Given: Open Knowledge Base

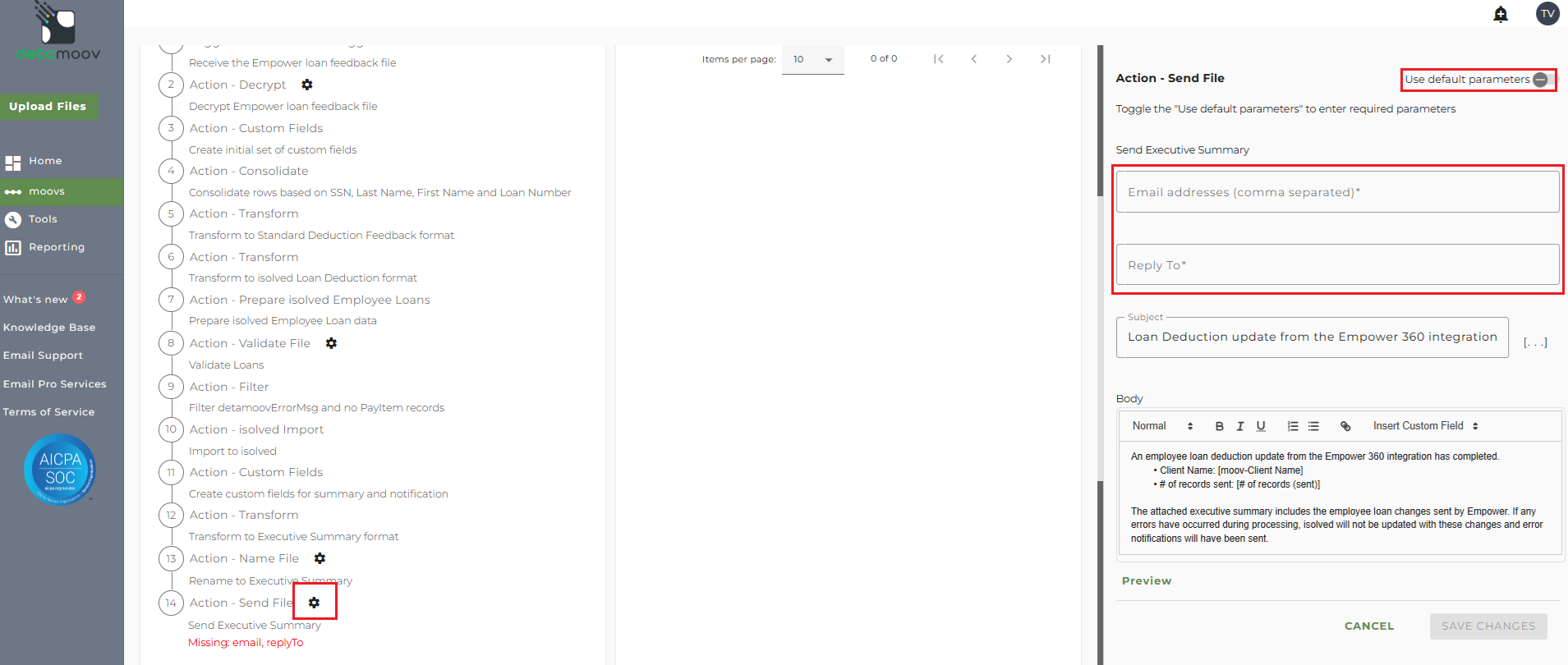Looking at the screenshot, I should pos(49,328).
